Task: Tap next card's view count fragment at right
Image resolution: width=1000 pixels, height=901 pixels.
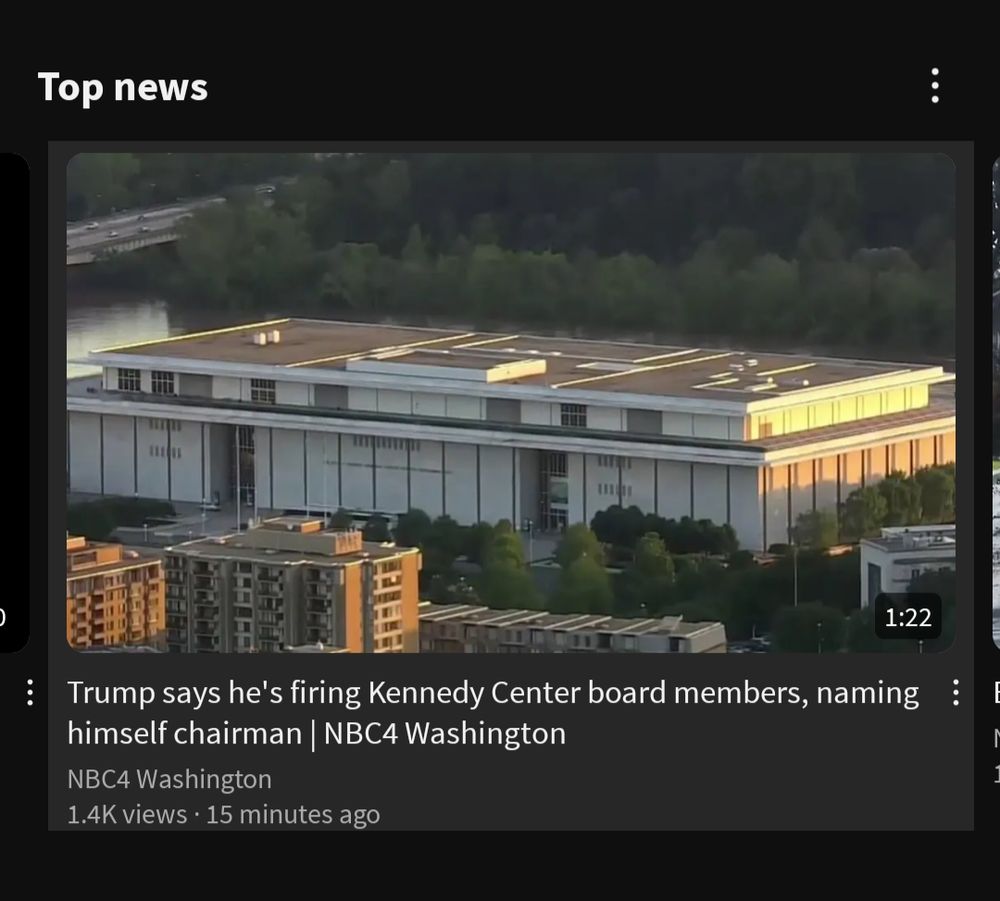Action: (996, 773)
